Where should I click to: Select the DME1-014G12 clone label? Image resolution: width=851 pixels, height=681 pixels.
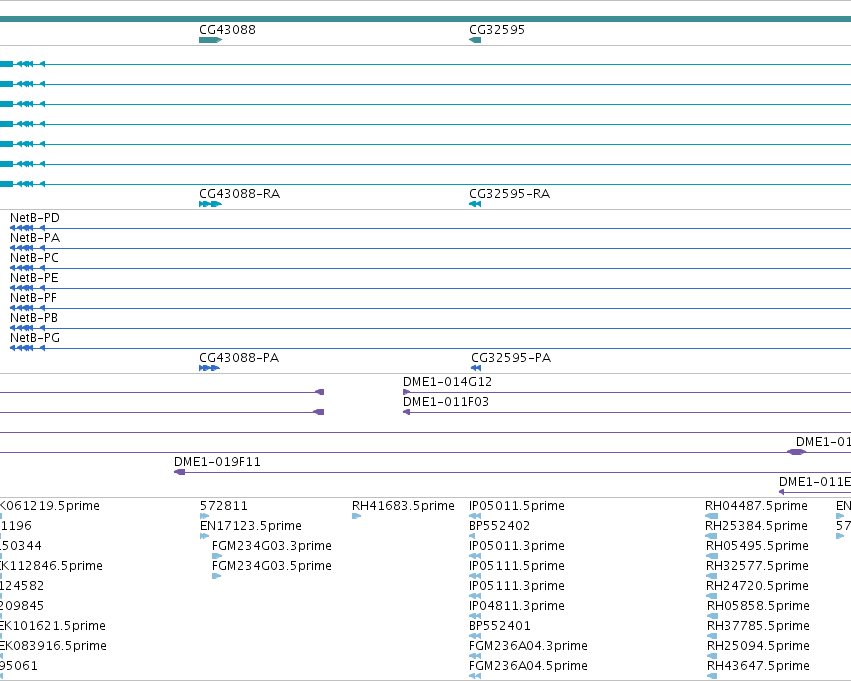pos(448,382)
